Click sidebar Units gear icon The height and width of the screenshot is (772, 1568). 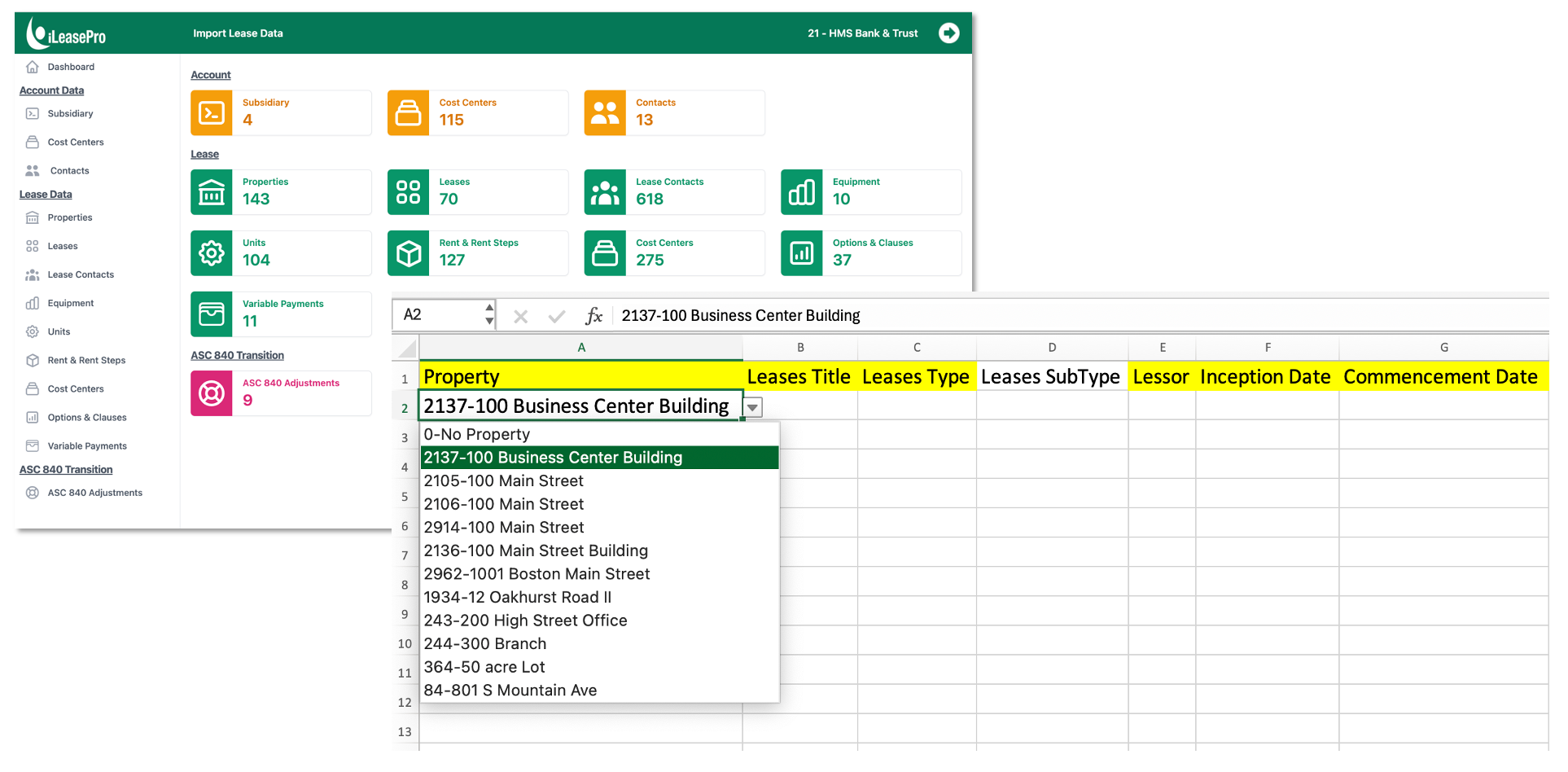33,331
